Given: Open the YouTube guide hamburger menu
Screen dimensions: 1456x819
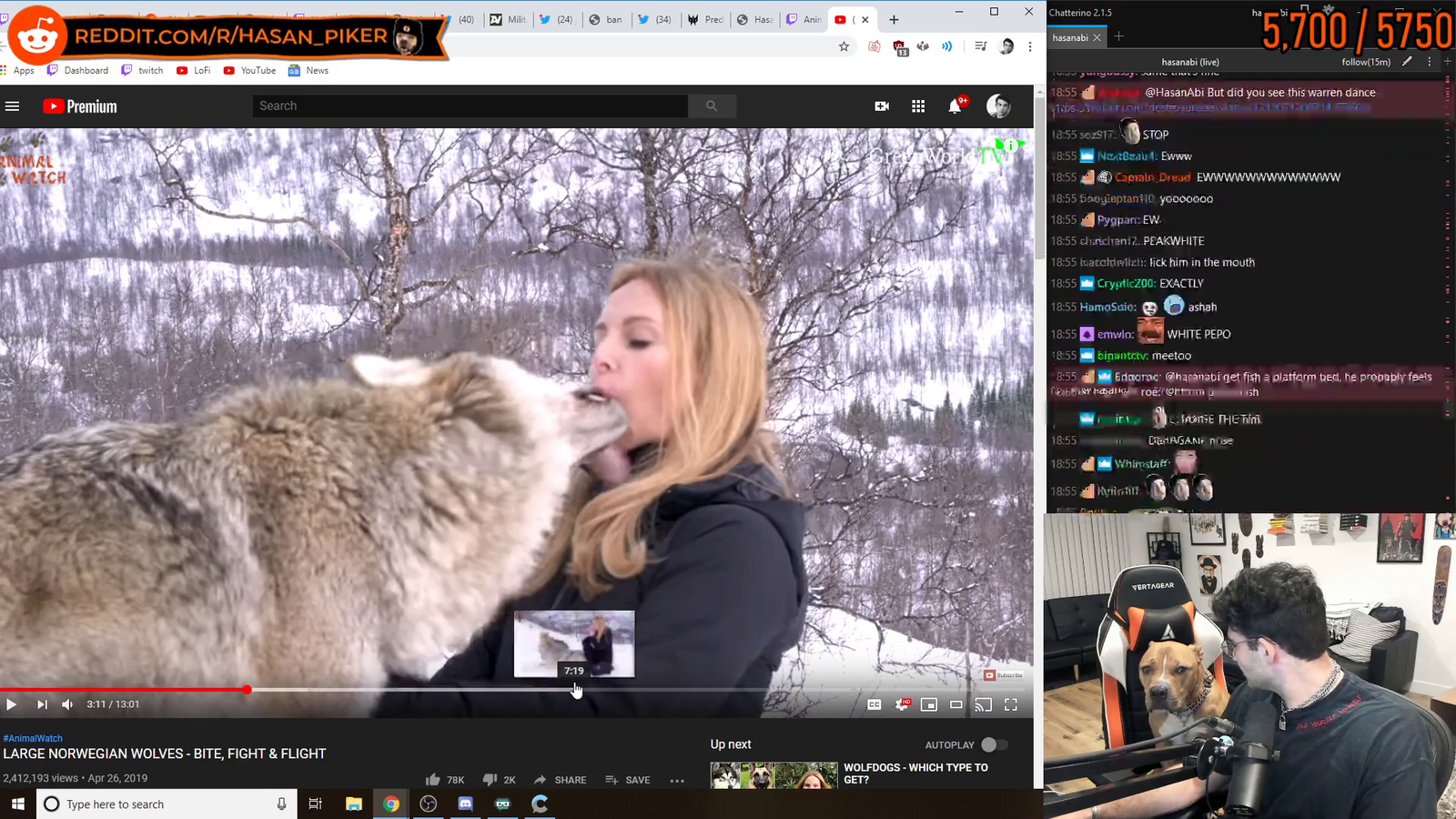Looking at the screenshot, I should coord(13,106).
